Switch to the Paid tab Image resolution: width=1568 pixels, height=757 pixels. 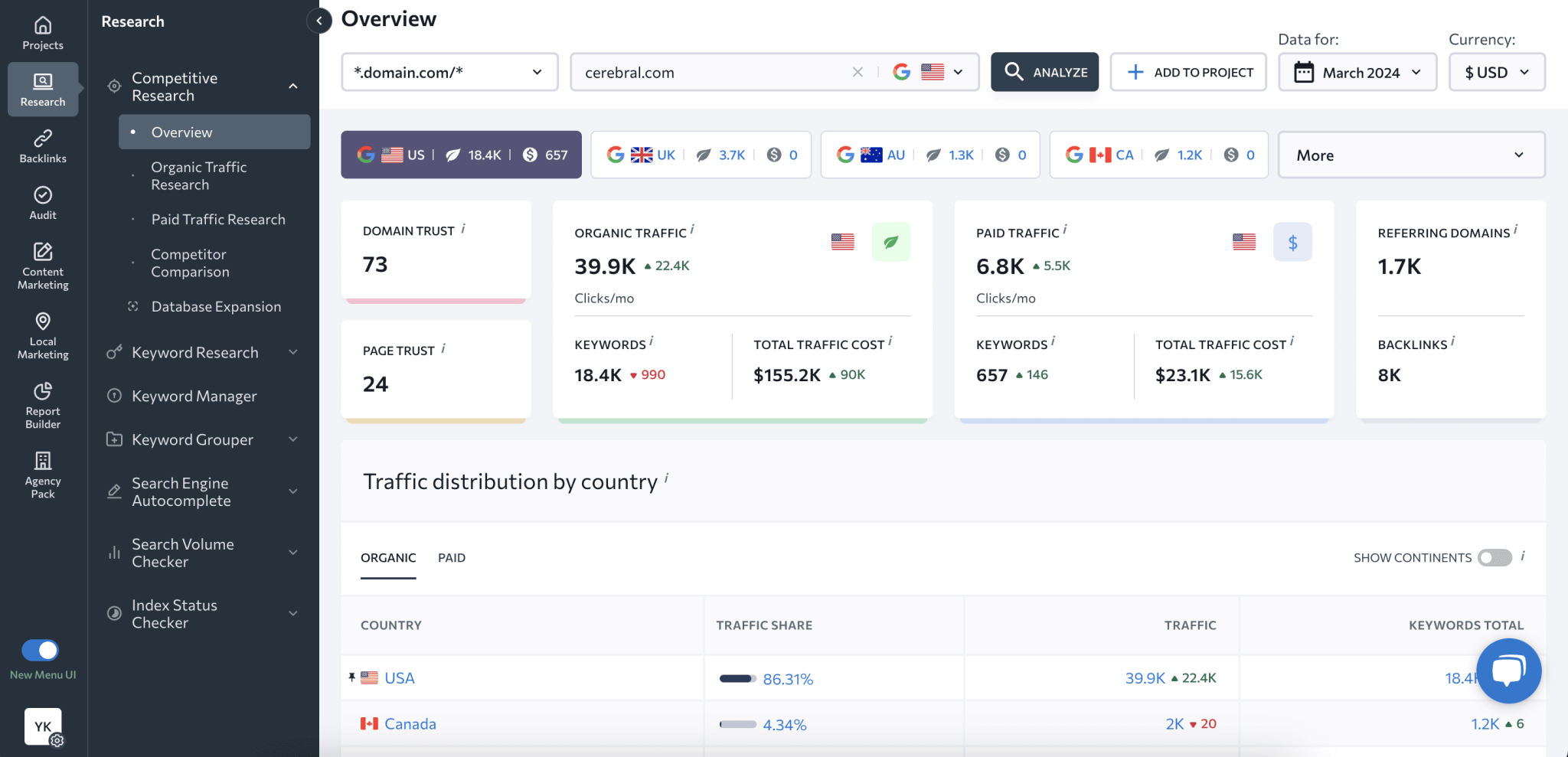point(452,558)
